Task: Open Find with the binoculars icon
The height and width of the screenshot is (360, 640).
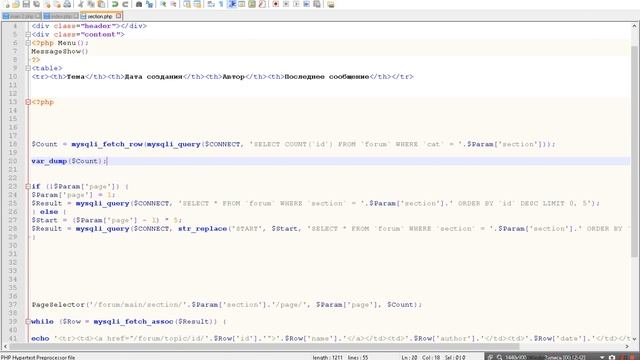Action: 139,4
